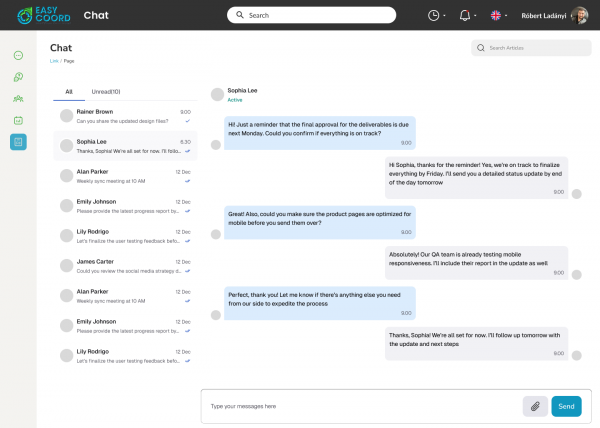Open the team members sidebar icon
The height and width of the screenshot is (428, 600).
pyautogui.click(x=18, y=98)
